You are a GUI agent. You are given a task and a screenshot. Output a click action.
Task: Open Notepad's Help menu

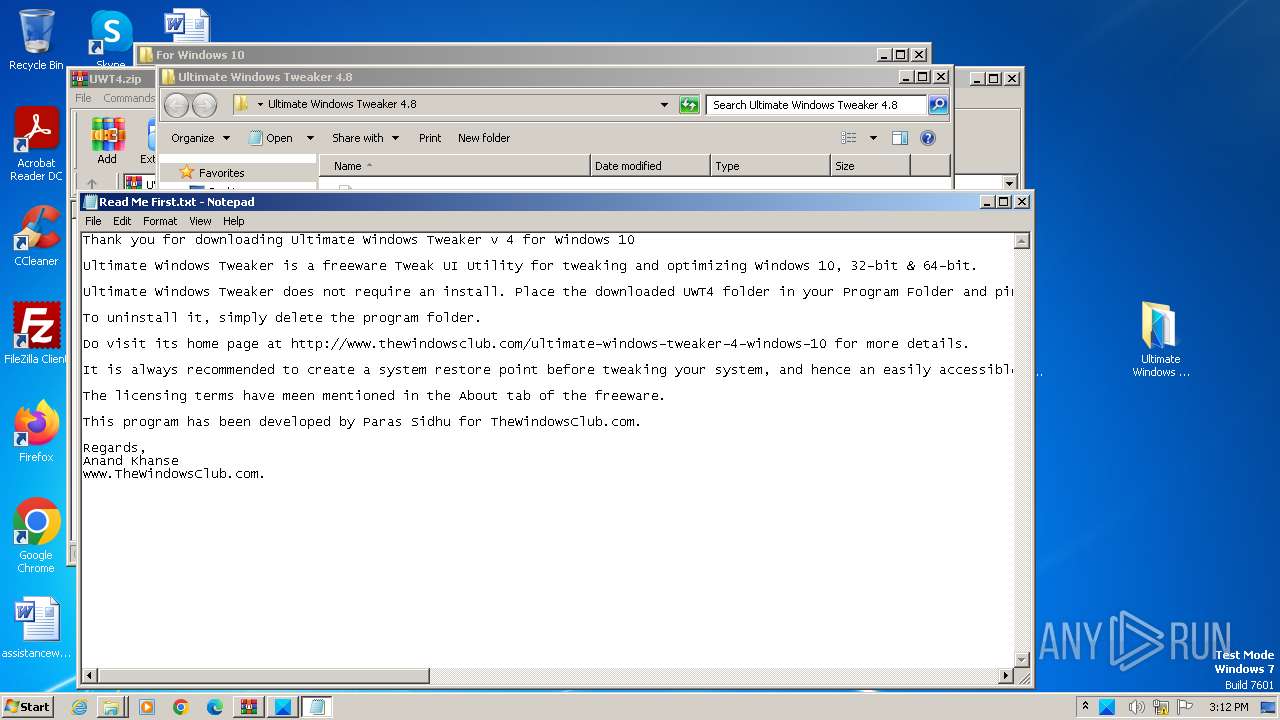(x=233, y=221)
